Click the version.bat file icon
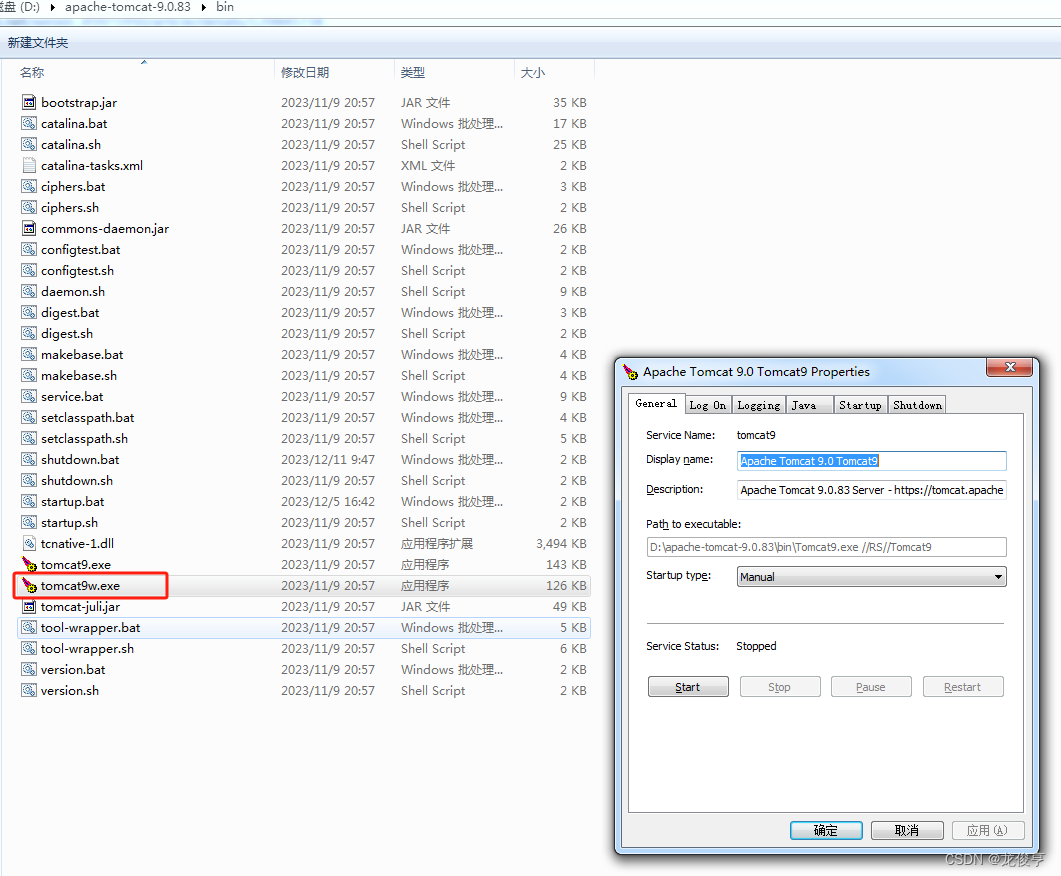Screen dimensions: 1061x876 (x=28, y=670)
